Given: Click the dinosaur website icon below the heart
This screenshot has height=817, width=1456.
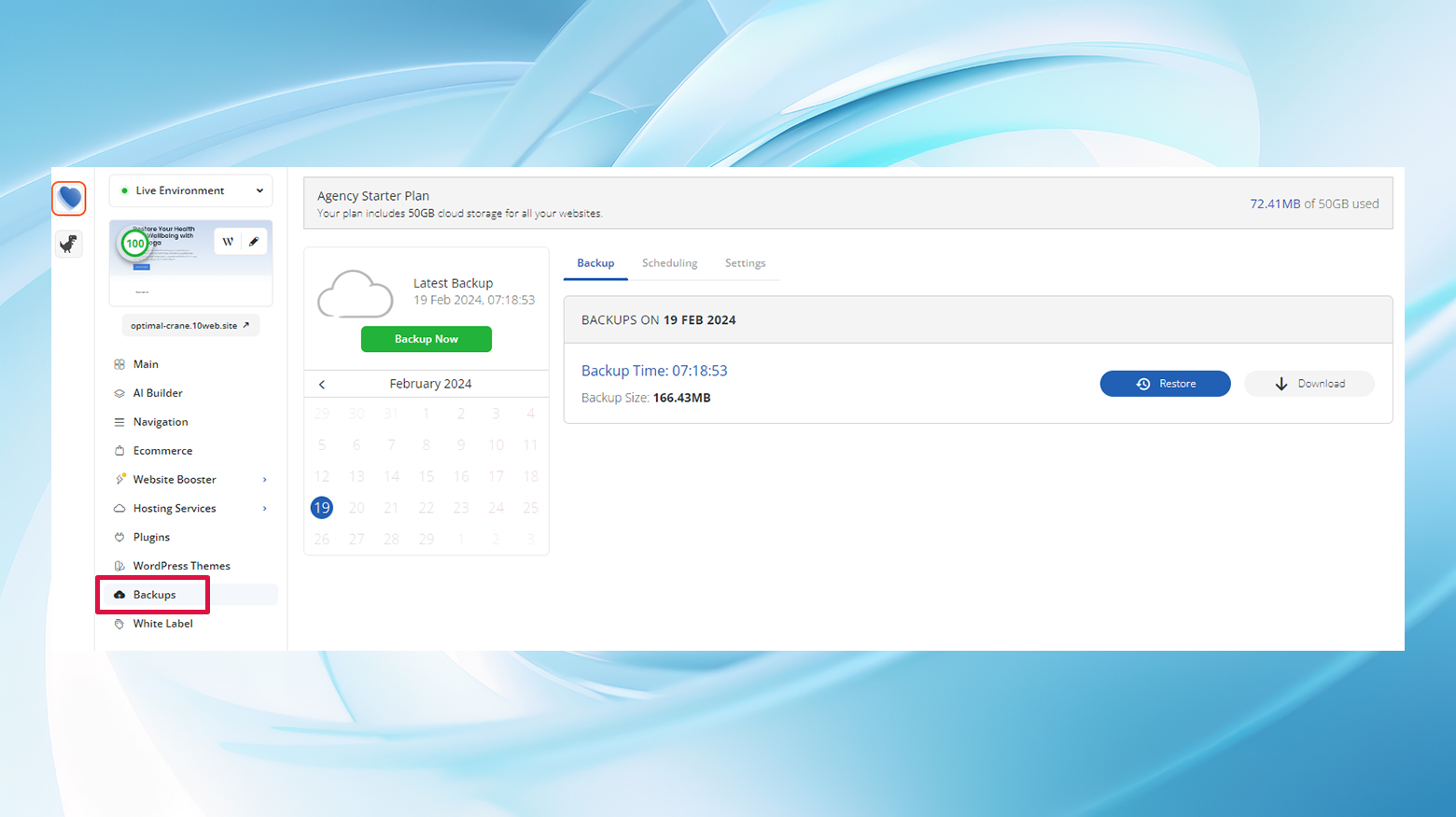Looking at the screenshot, I should pyautogui.click(x=68, y=244).
